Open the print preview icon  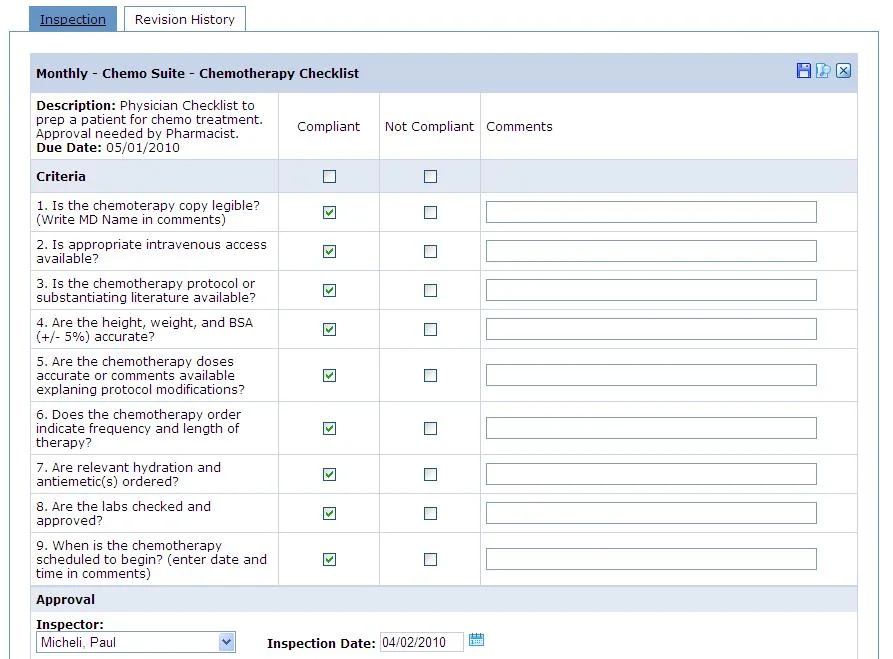[824, 71]
